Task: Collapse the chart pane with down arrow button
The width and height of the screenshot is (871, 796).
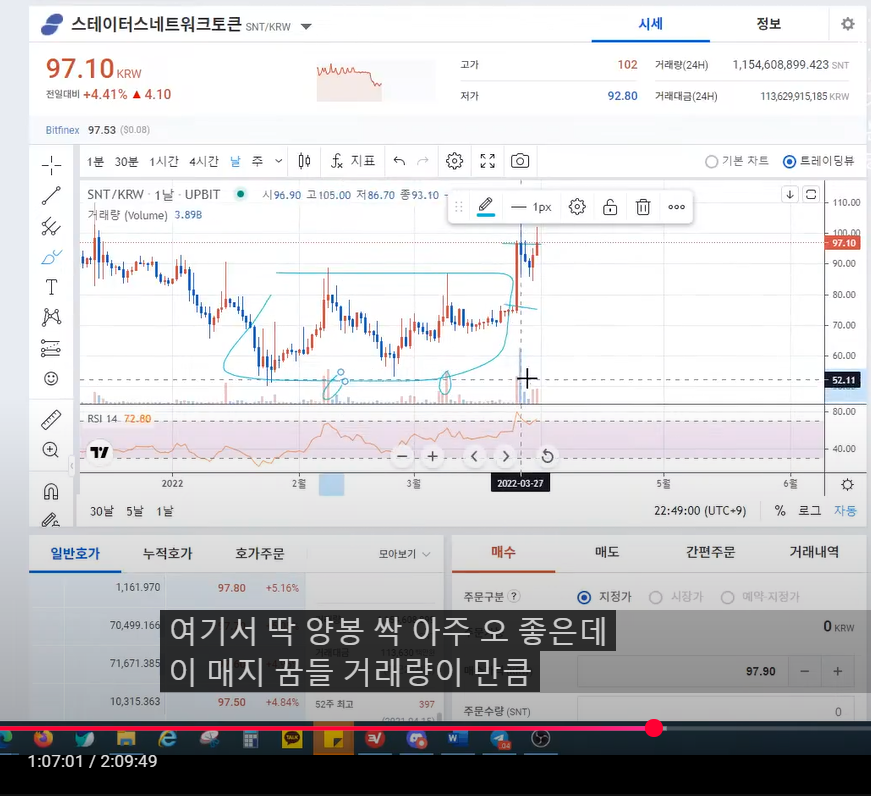Action: (x=789, y=194)
